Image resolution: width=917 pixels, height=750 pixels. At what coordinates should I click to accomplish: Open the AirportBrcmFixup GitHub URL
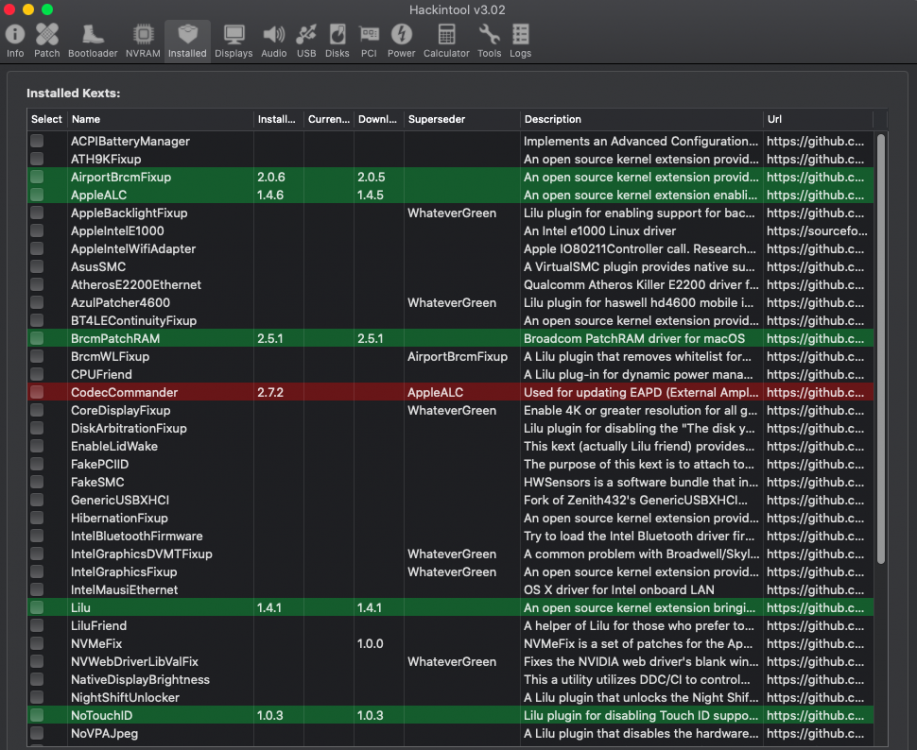pos(815,177)
